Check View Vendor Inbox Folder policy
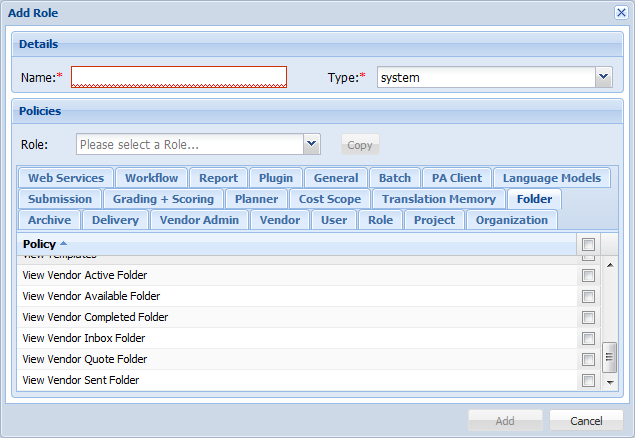 589,339
